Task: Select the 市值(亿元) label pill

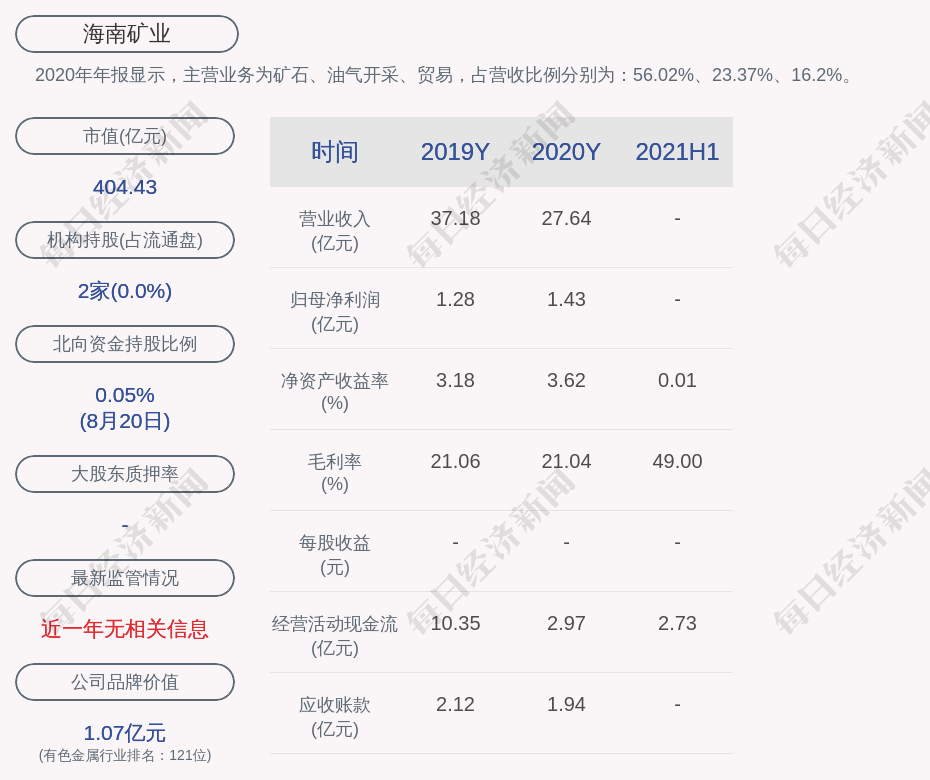Action: [x=125, y=136]
